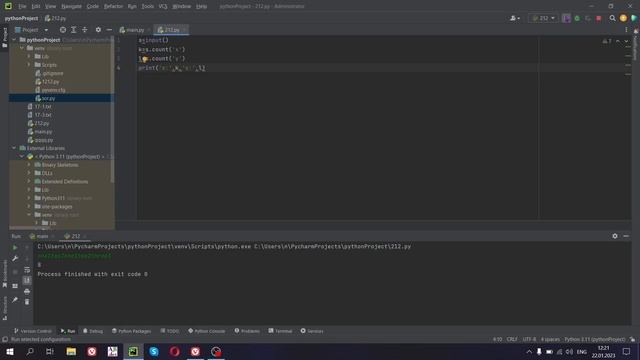This screenshot has width=640, height=360.
Task: Click the wrench icon in Run panel
Action: tap(15, 258)
